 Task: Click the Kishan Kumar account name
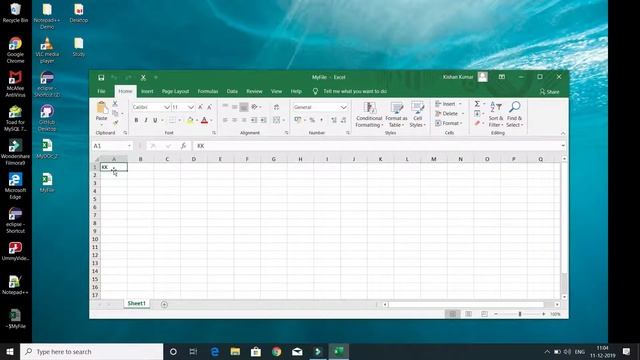pyautogui.click(x=458, y=77)
